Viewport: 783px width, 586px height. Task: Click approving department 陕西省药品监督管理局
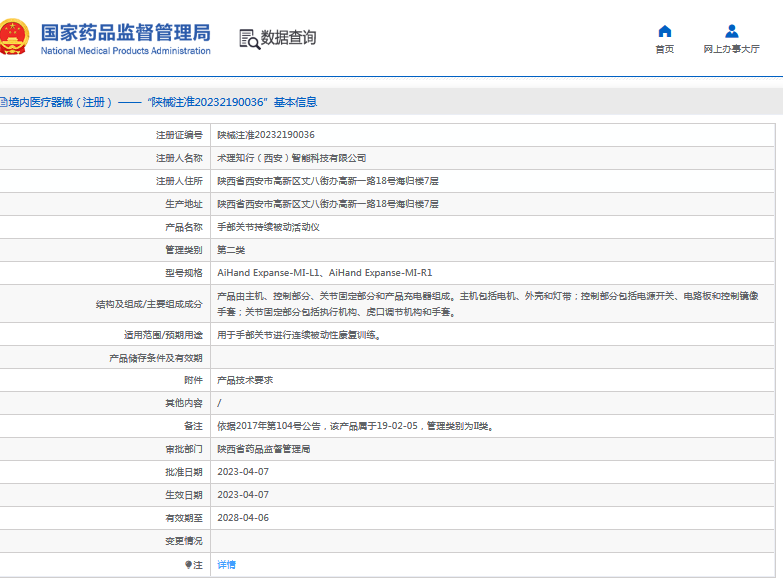264,449
